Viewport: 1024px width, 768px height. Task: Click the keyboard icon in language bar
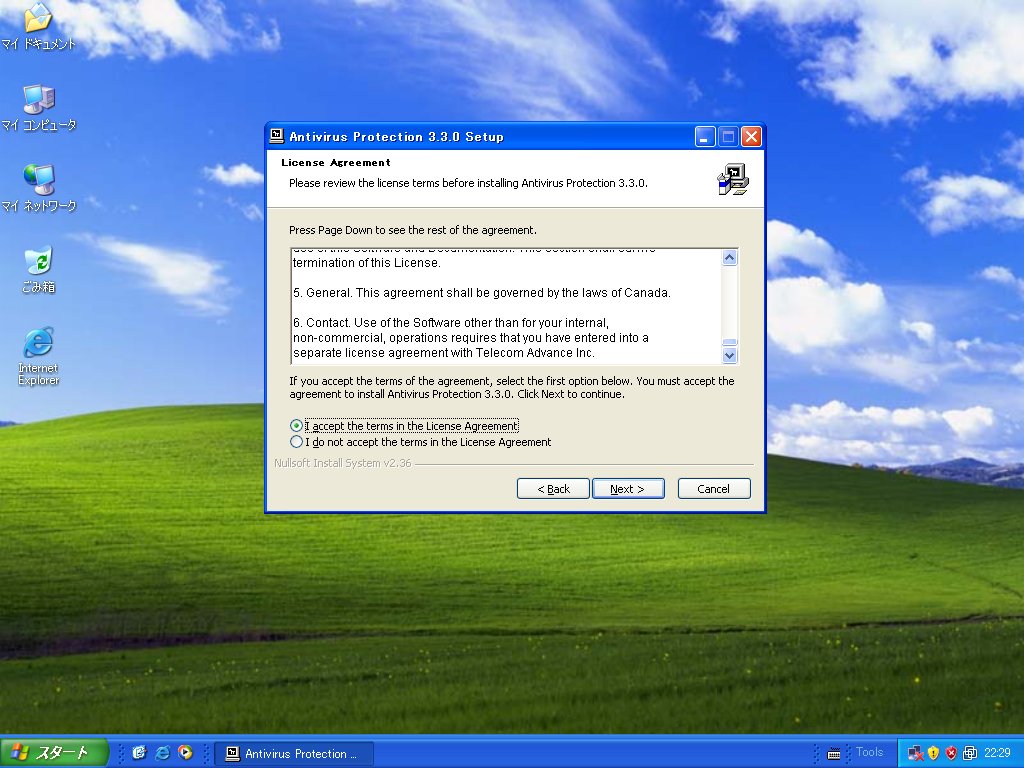pos(834,754)
